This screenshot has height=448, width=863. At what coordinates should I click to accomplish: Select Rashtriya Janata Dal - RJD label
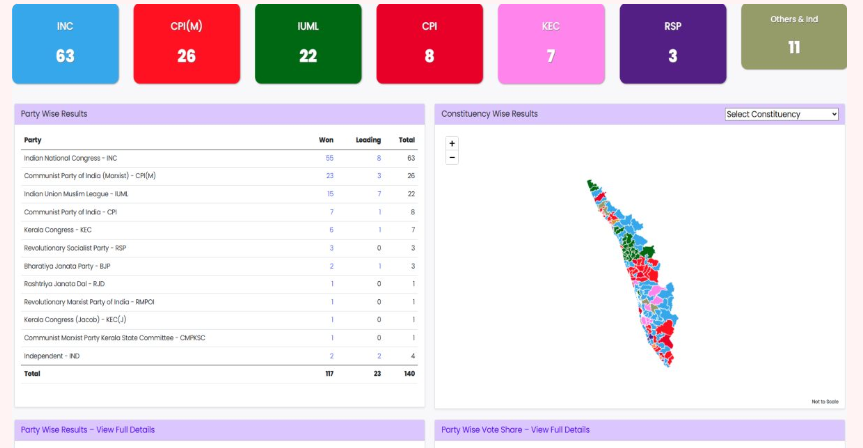(x=64, y=283)
